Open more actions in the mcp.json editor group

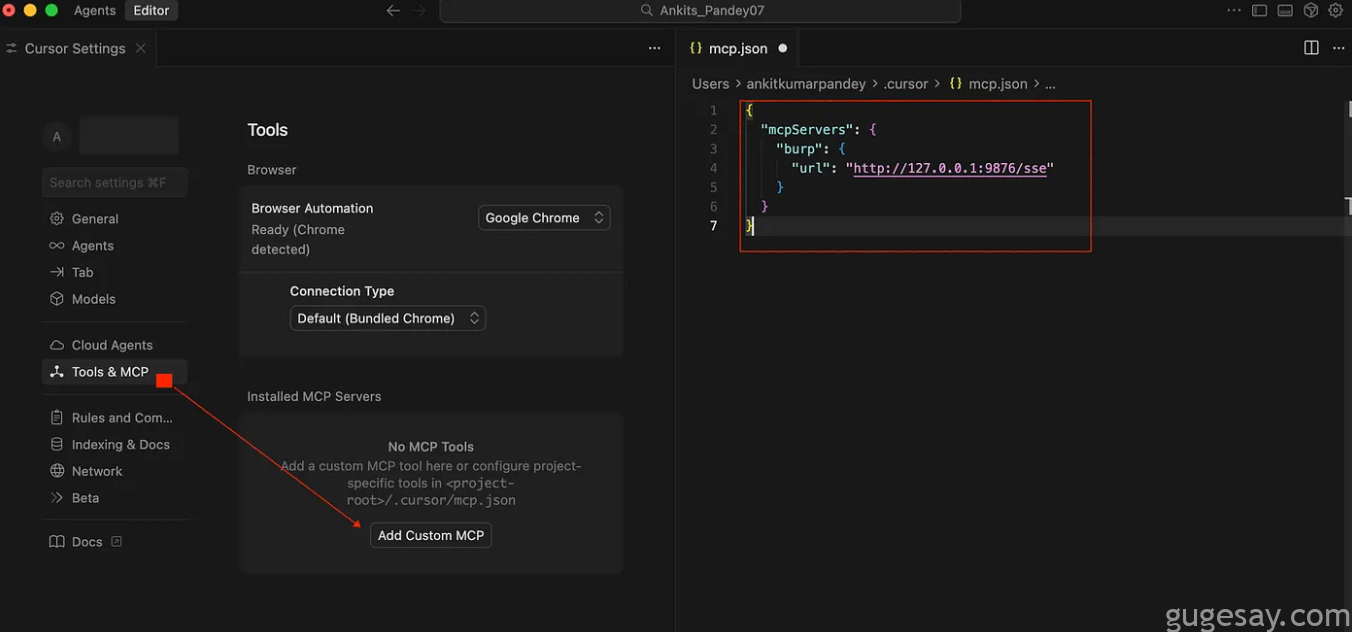pos(1338,48)
